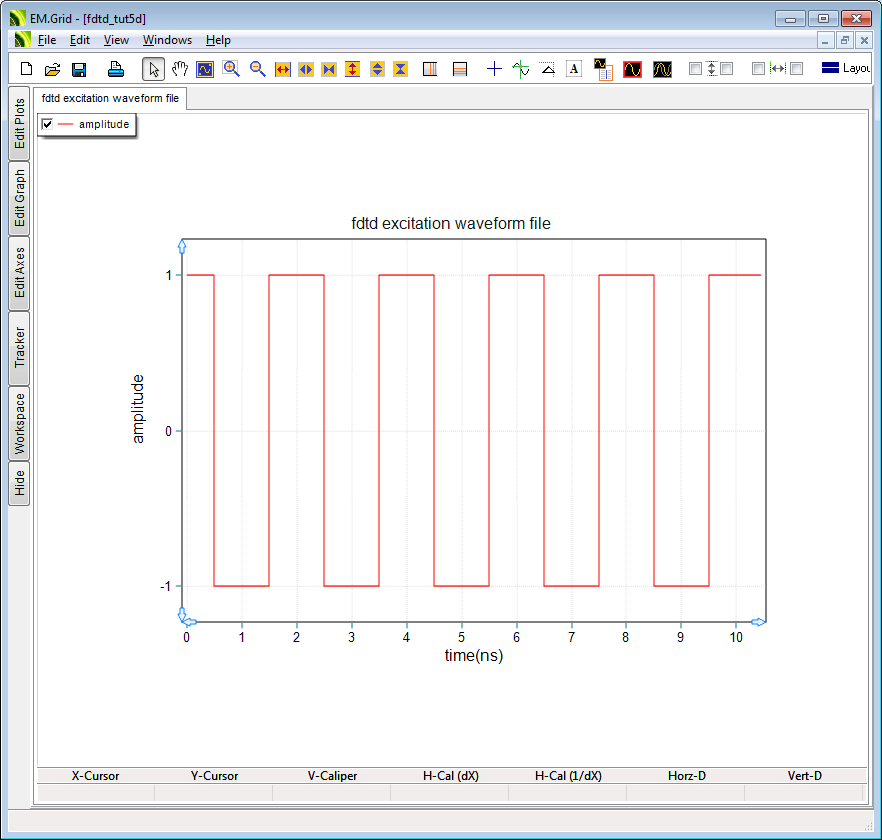Open the Edit Plots side panel
The image size is (882, 840).
(x=19, y=123)
